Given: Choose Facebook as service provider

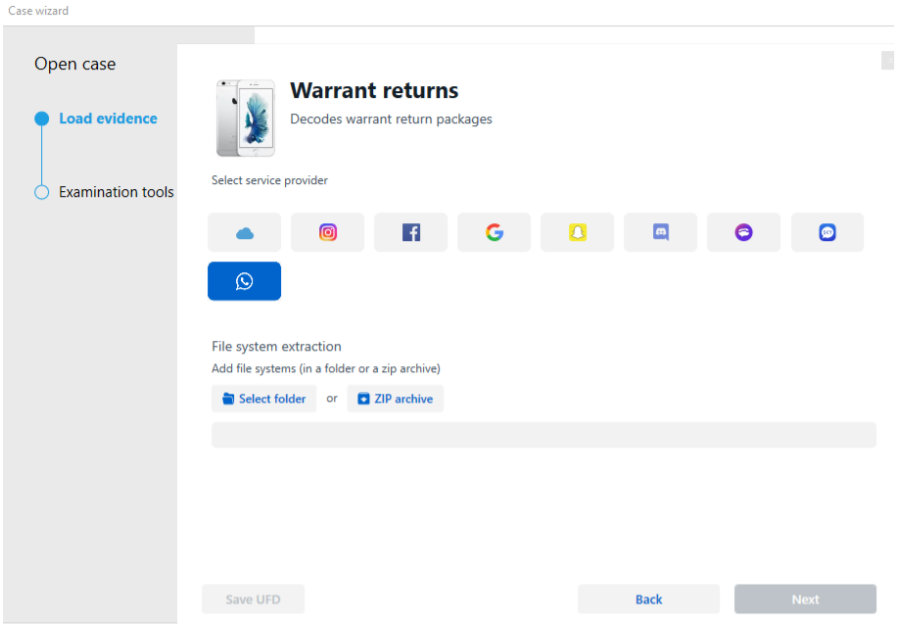Looking at the screenshot, I should pos(411,232).
